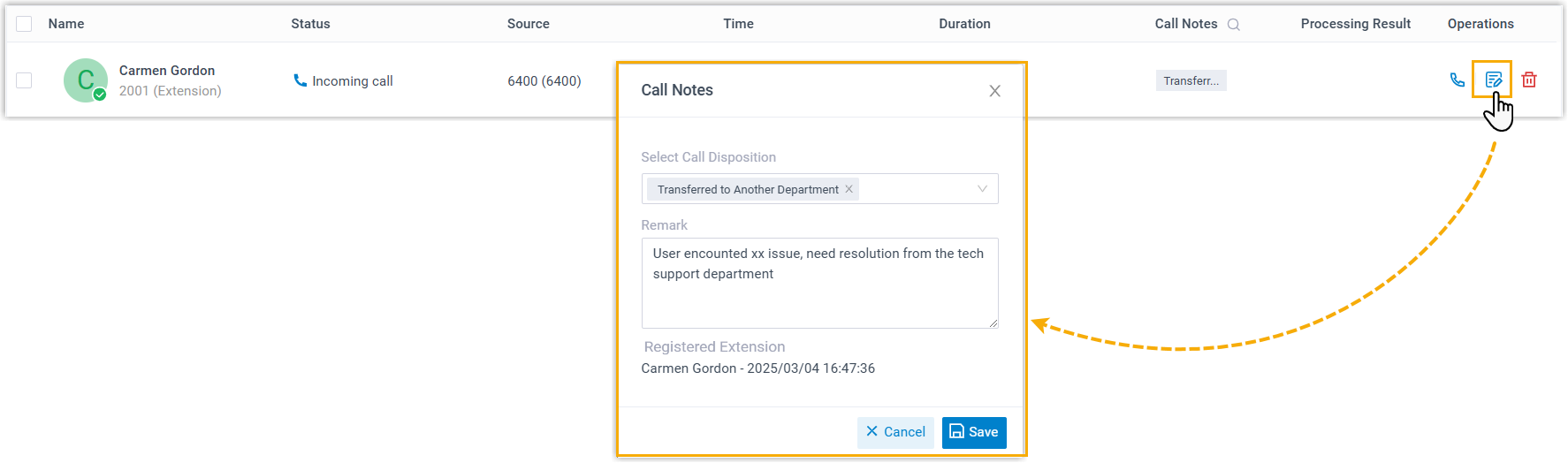Expand the Call Disposition dropdown arrow

[x=982, y=189]
